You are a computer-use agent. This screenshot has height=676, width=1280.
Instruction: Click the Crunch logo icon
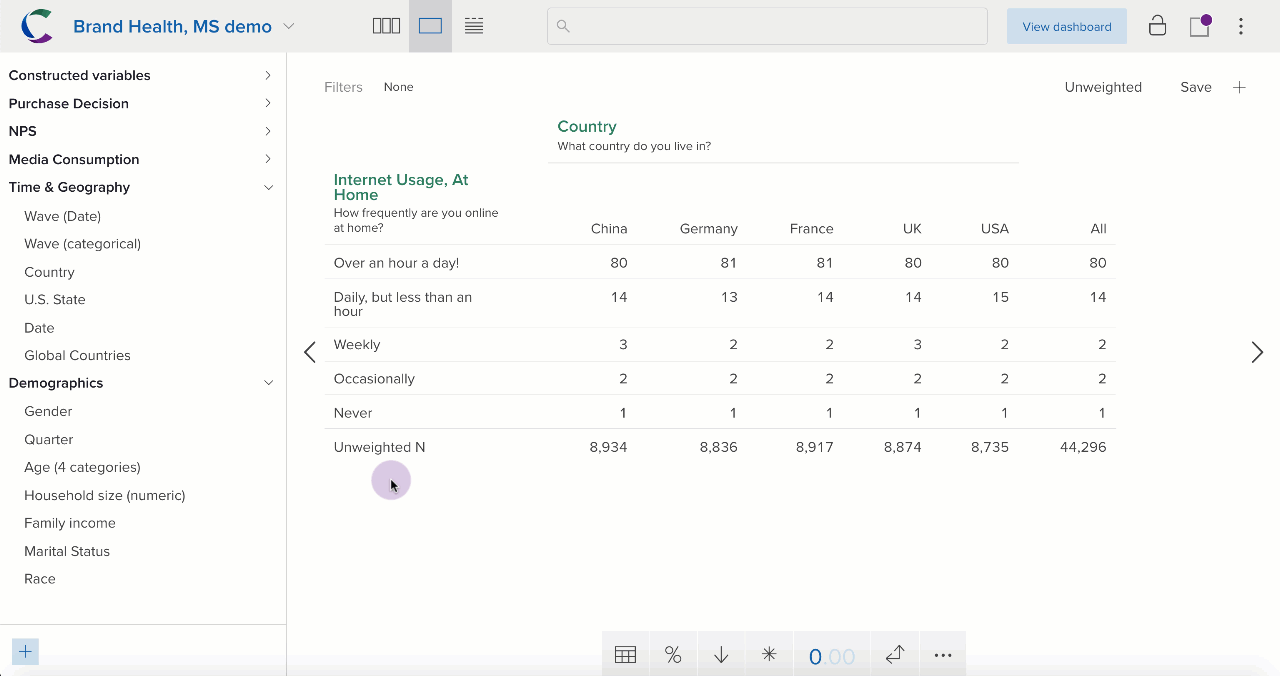[37, 26]
